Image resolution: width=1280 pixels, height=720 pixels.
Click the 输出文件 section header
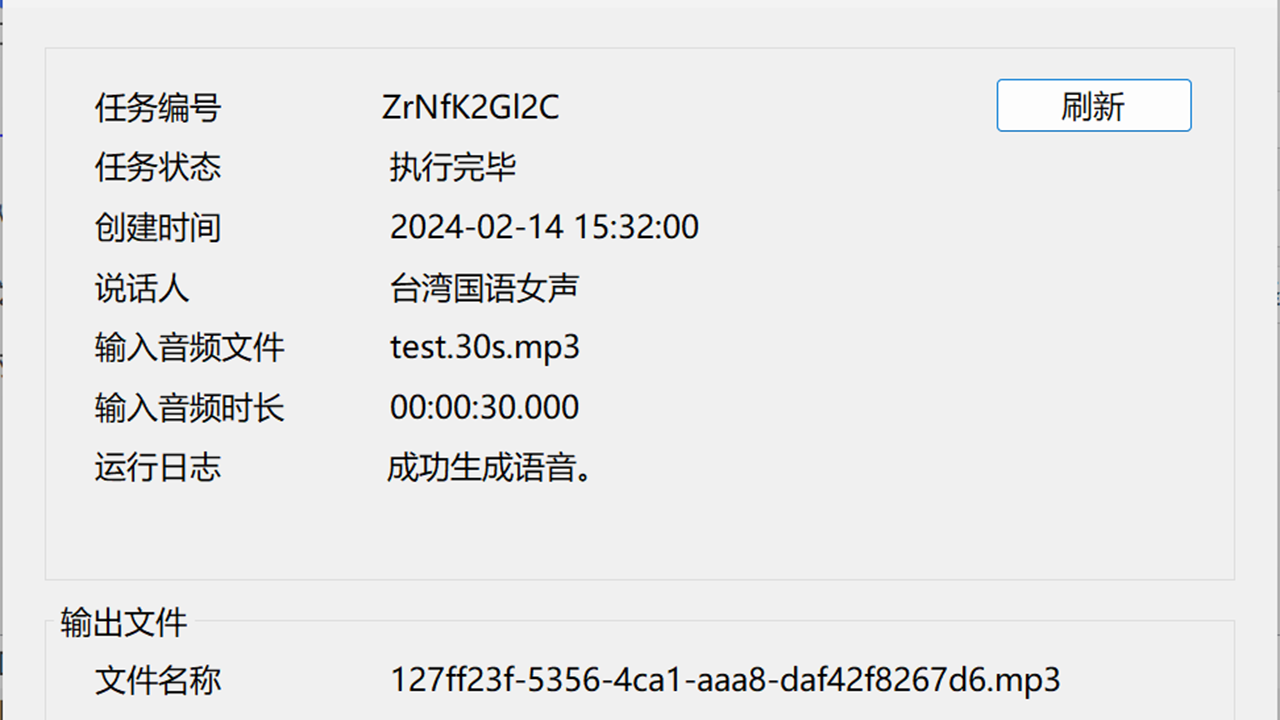pyautogui.click(x=122, y=622)
